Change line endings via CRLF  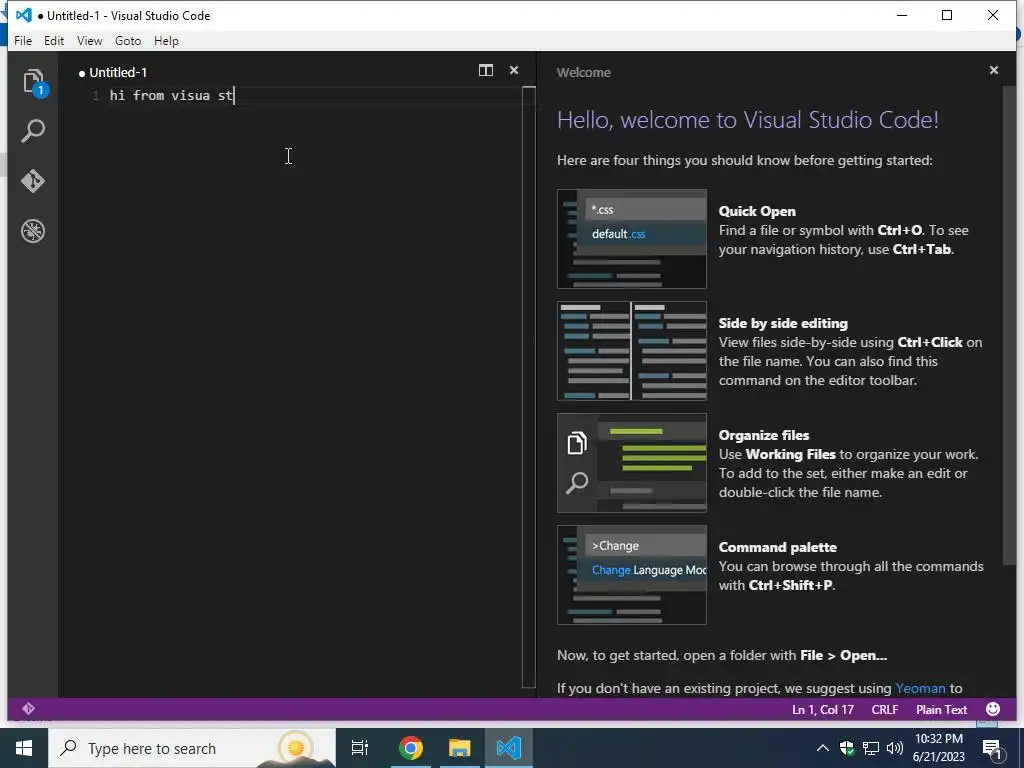click(885, 709)
